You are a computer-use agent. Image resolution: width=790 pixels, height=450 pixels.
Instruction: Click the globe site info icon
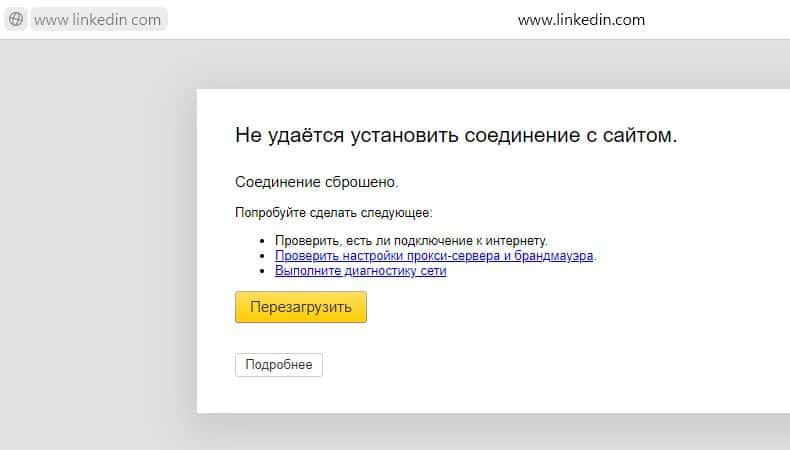(16, 19)
